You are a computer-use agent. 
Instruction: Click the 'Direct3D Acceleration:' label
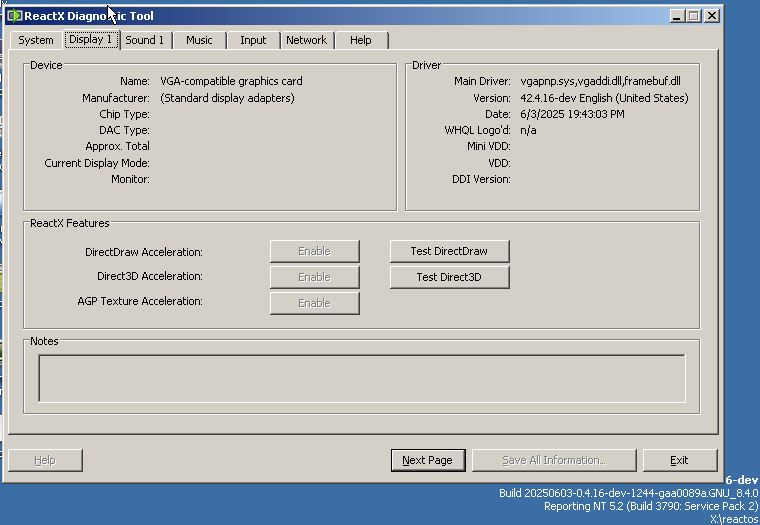[x=150, y=276]
